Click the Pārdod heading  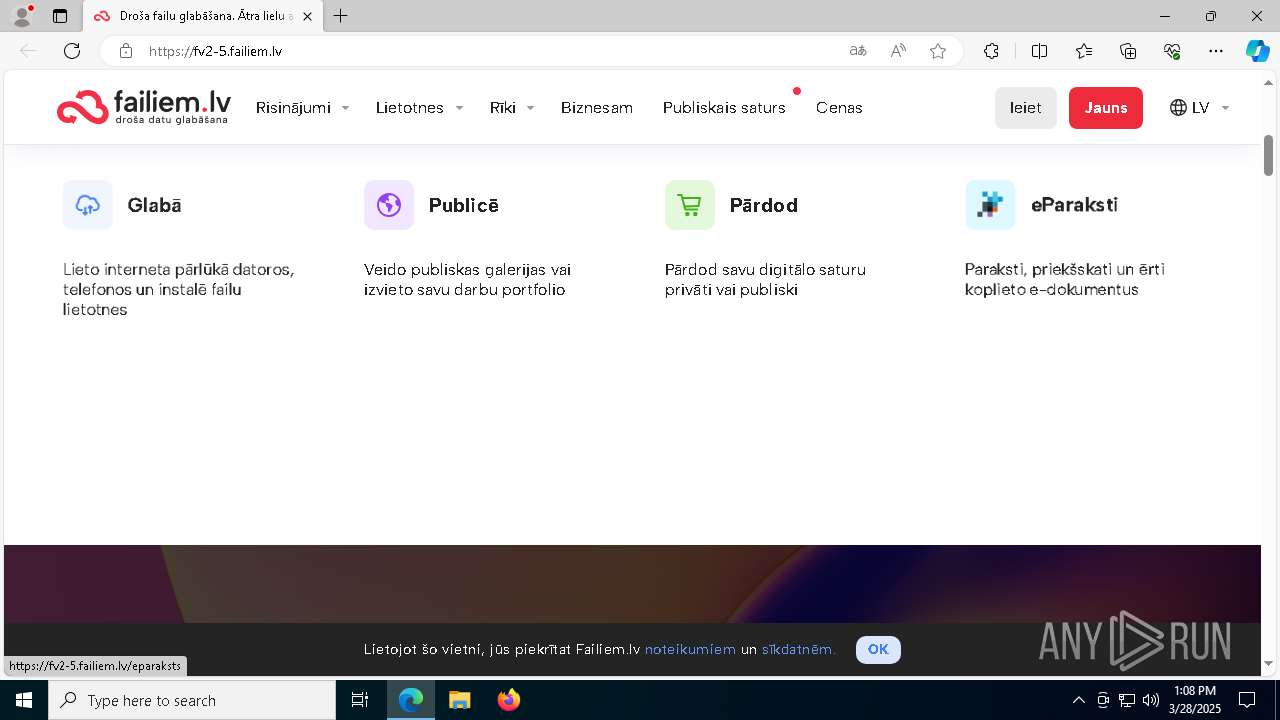(x=763, y=205)
